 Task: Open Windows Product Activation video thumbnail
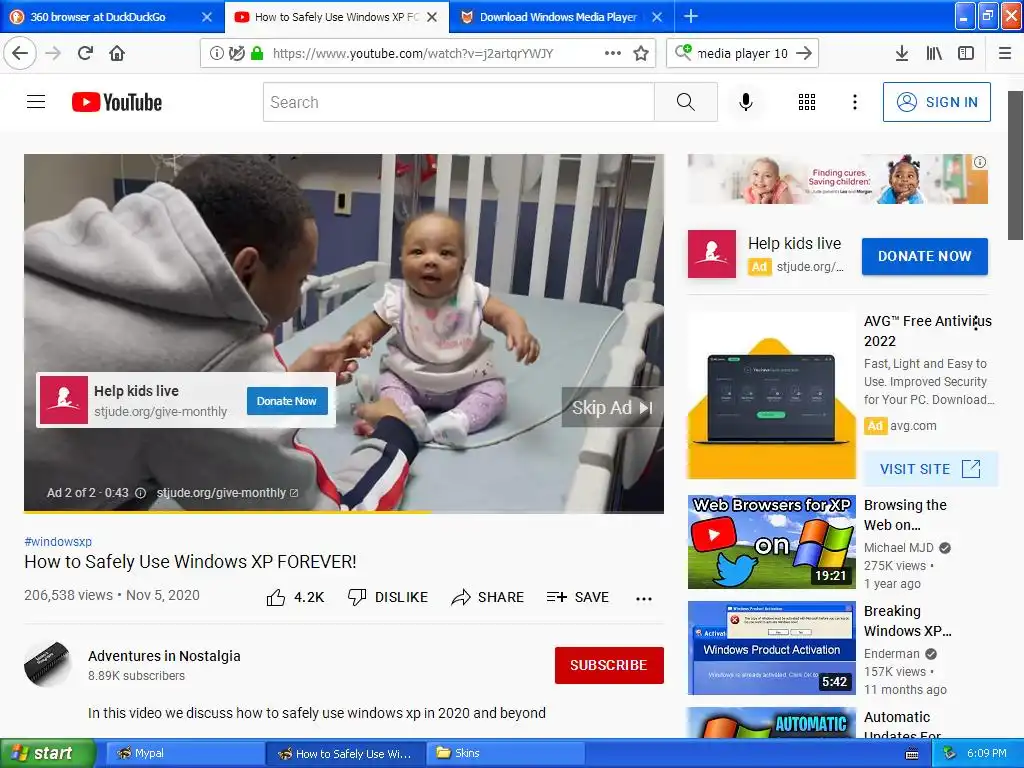(x=771, y=648)
